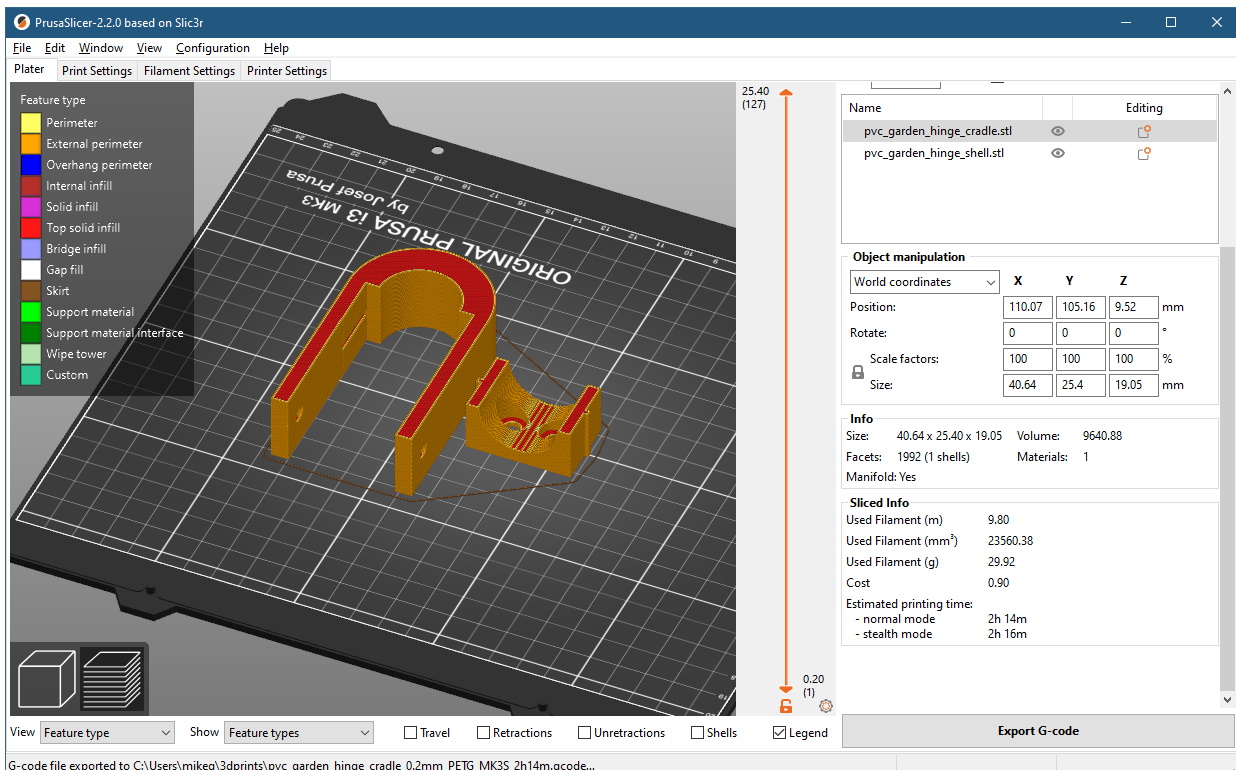The image size is (1236, 770).
Task: Open the slider settings gear icon
Action: tap(825, 706)
